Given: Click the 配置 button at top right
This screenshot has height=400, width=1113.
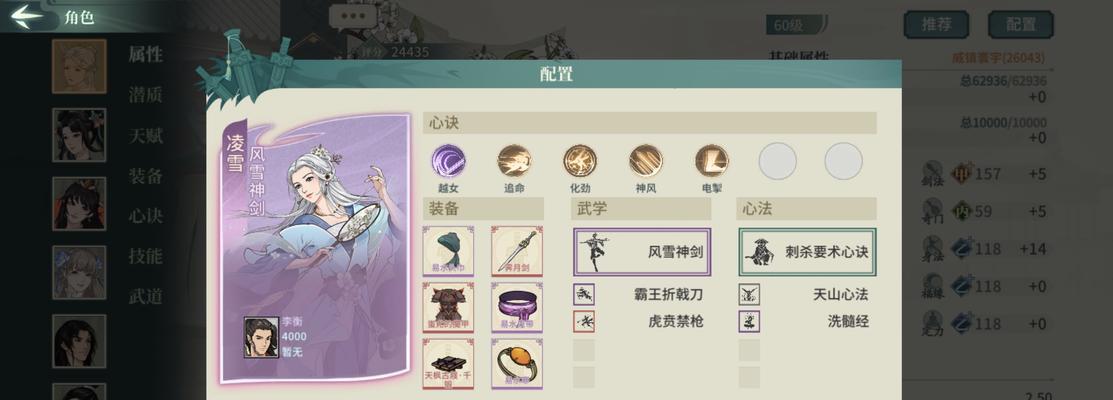Looking at the screenshot, I should (1021, 24).
